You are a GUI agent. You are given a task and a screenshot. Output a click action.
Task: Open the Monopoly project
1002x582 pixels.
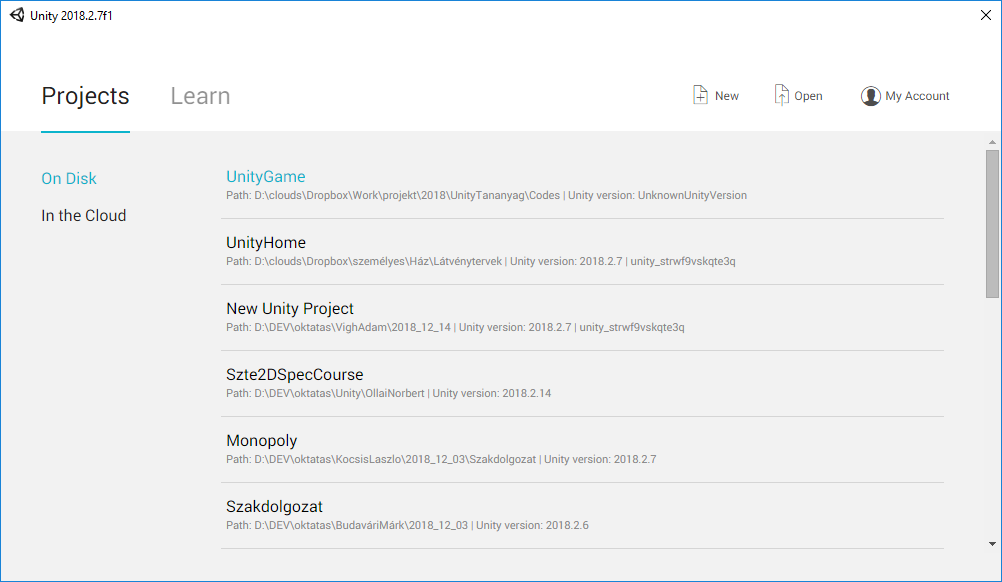[262, 441]
